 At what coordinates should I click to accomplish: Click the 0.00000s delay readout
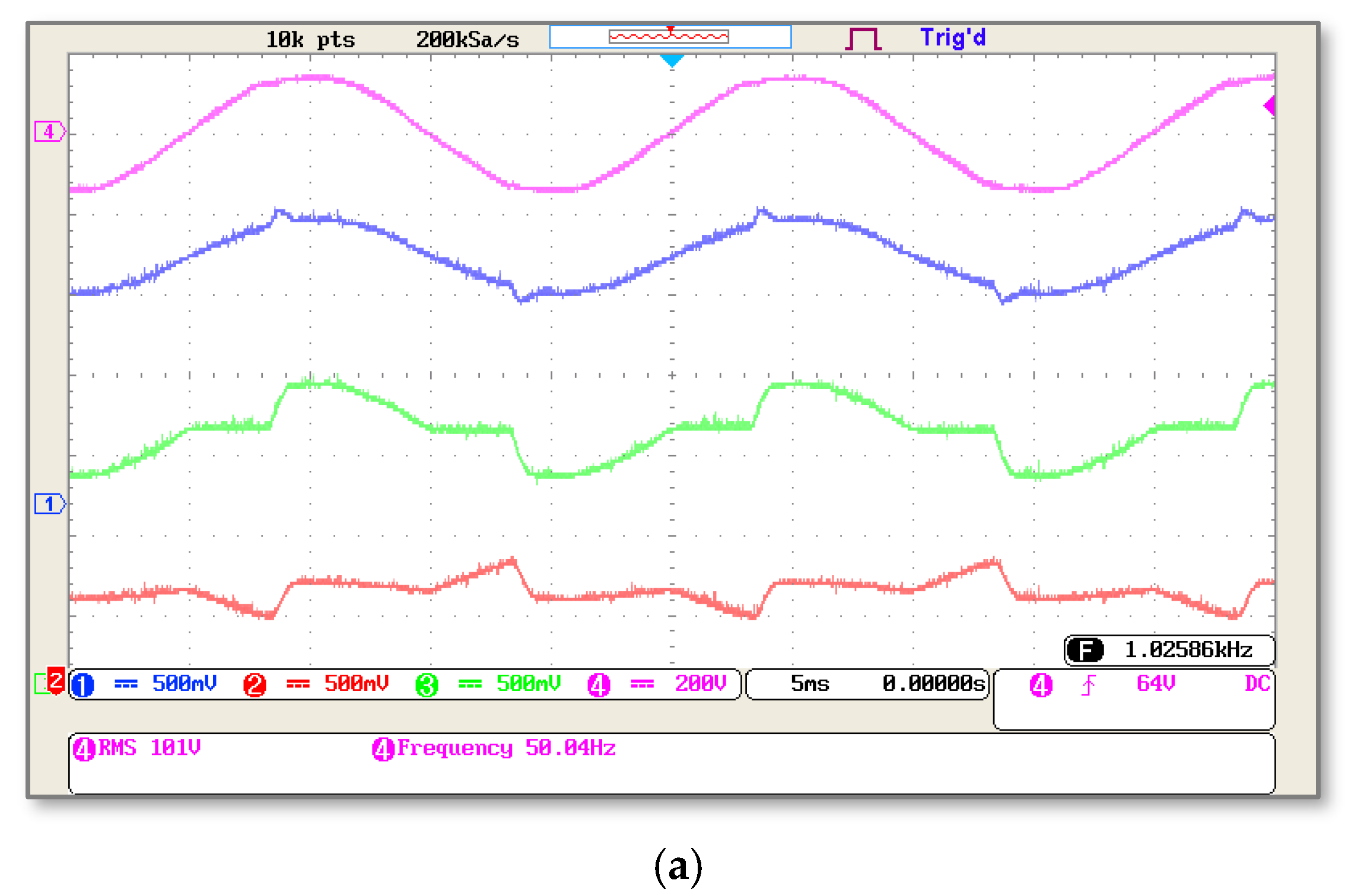coord(933,684)
